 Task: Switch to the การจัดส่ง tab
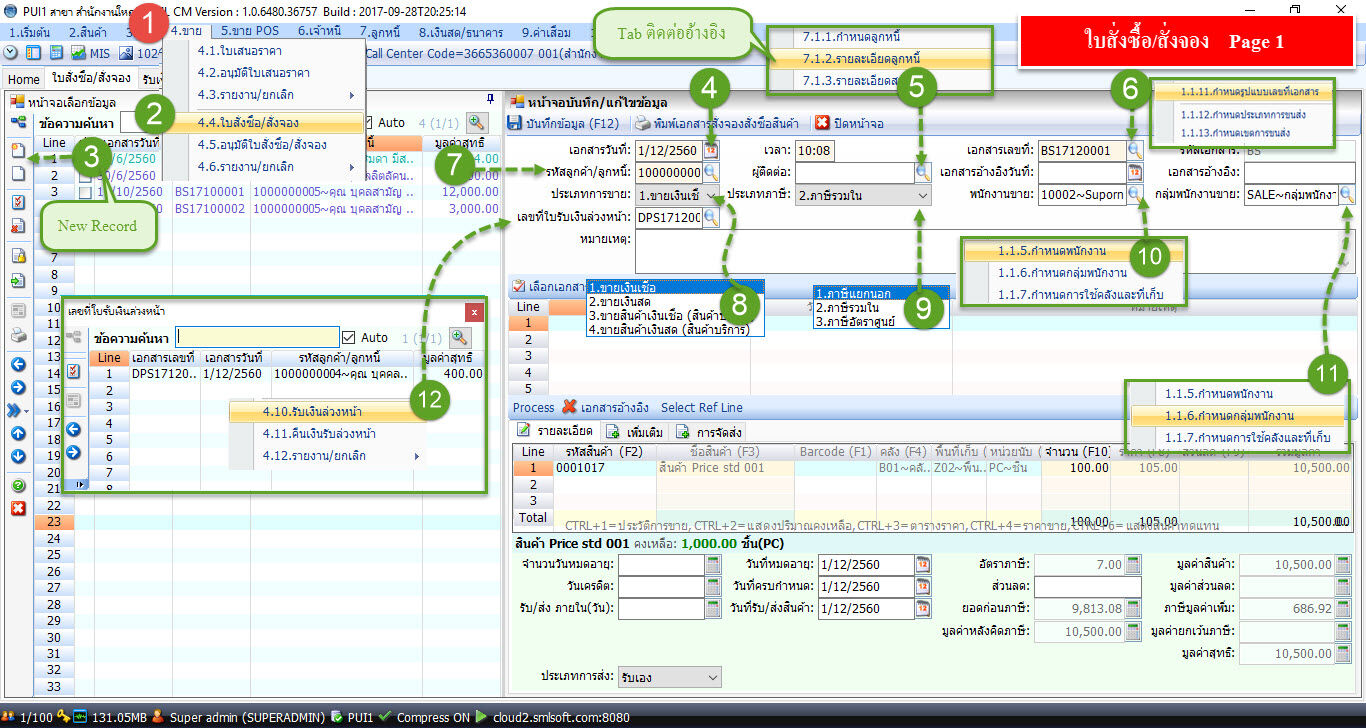[x=709, y=432]
